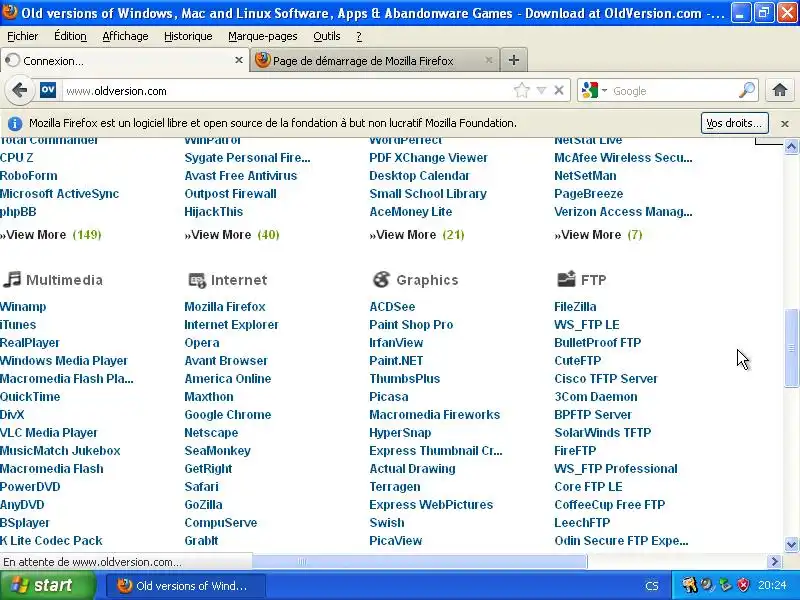Close the Page de démarrage de Mozilla Firefox tab
Image resolution: width=800 pixels, height=600 pixels.
(x=489, y=60)
